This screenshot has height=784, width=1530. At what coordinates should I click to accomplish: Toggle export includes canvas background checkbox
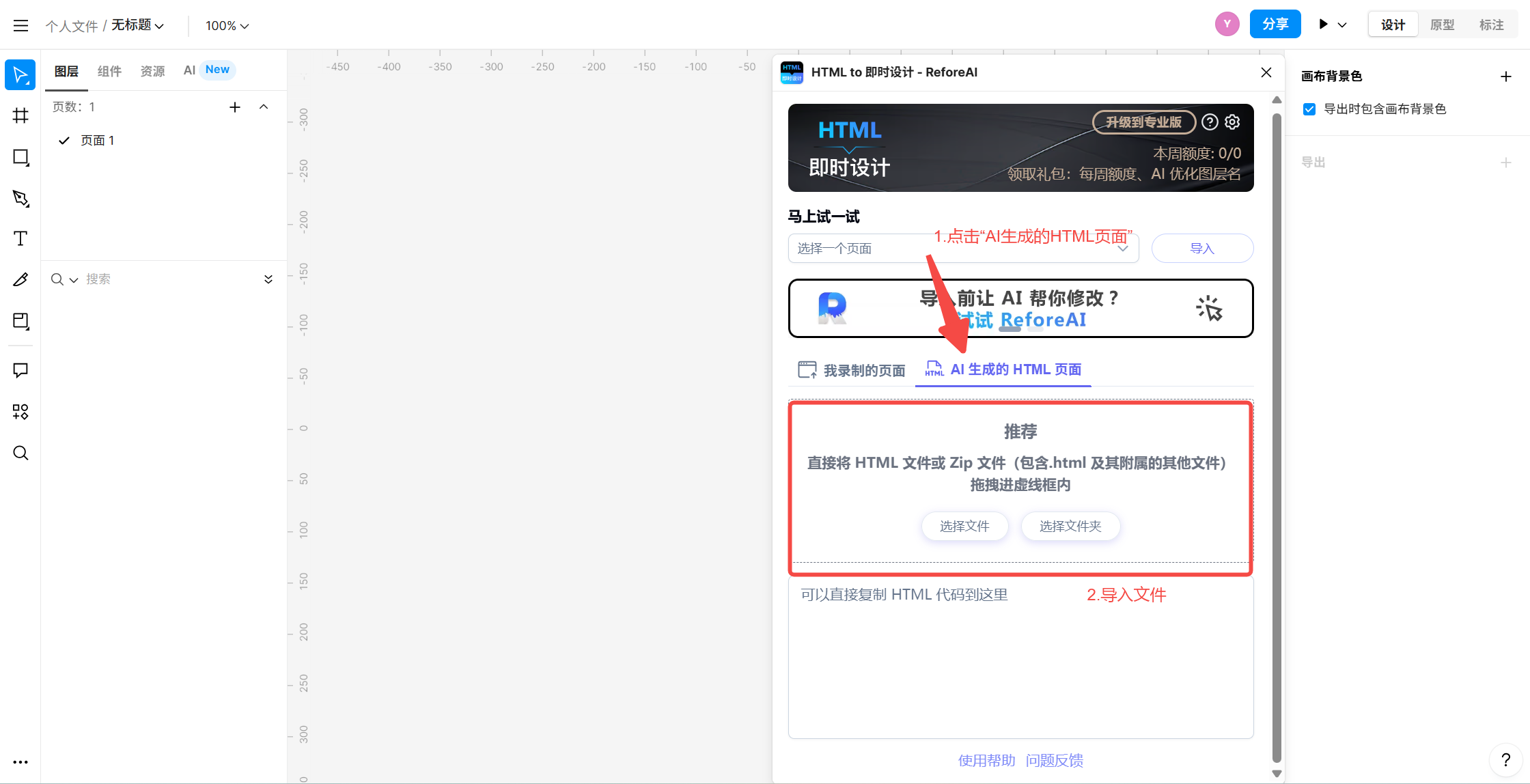coord(1309,109)
